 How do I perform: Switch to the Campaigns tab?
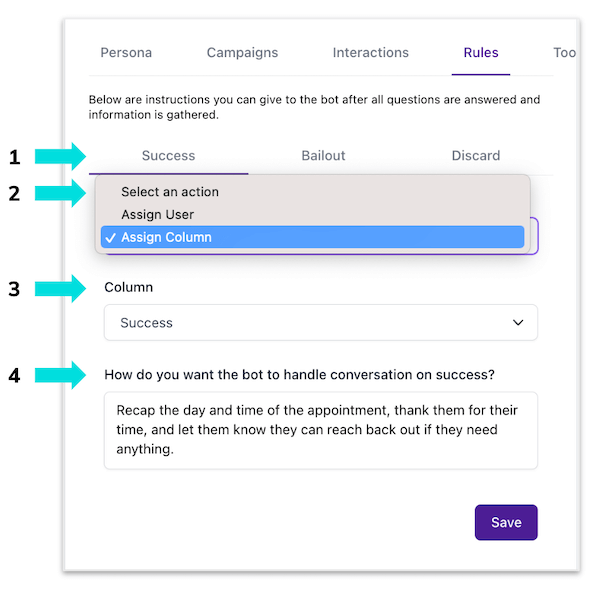point(242,53)
